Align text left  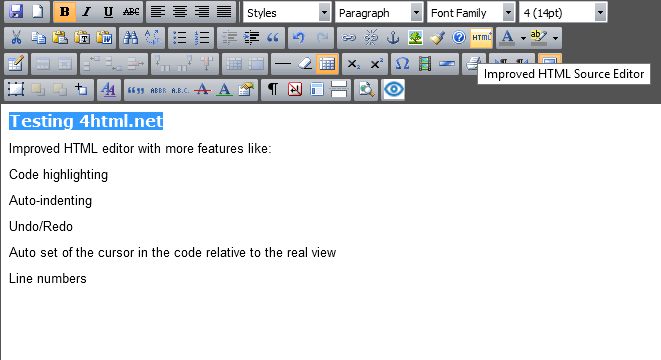[158, 12]
